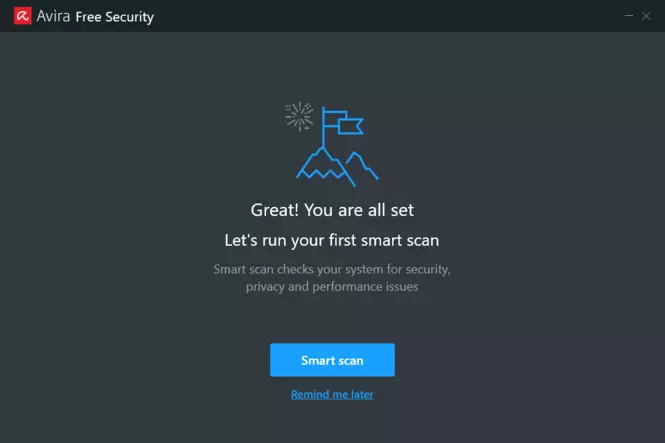The height and width of the screenshot is (443, 665).
Task: Minimize the Avira window
Action: click(629, 16)
